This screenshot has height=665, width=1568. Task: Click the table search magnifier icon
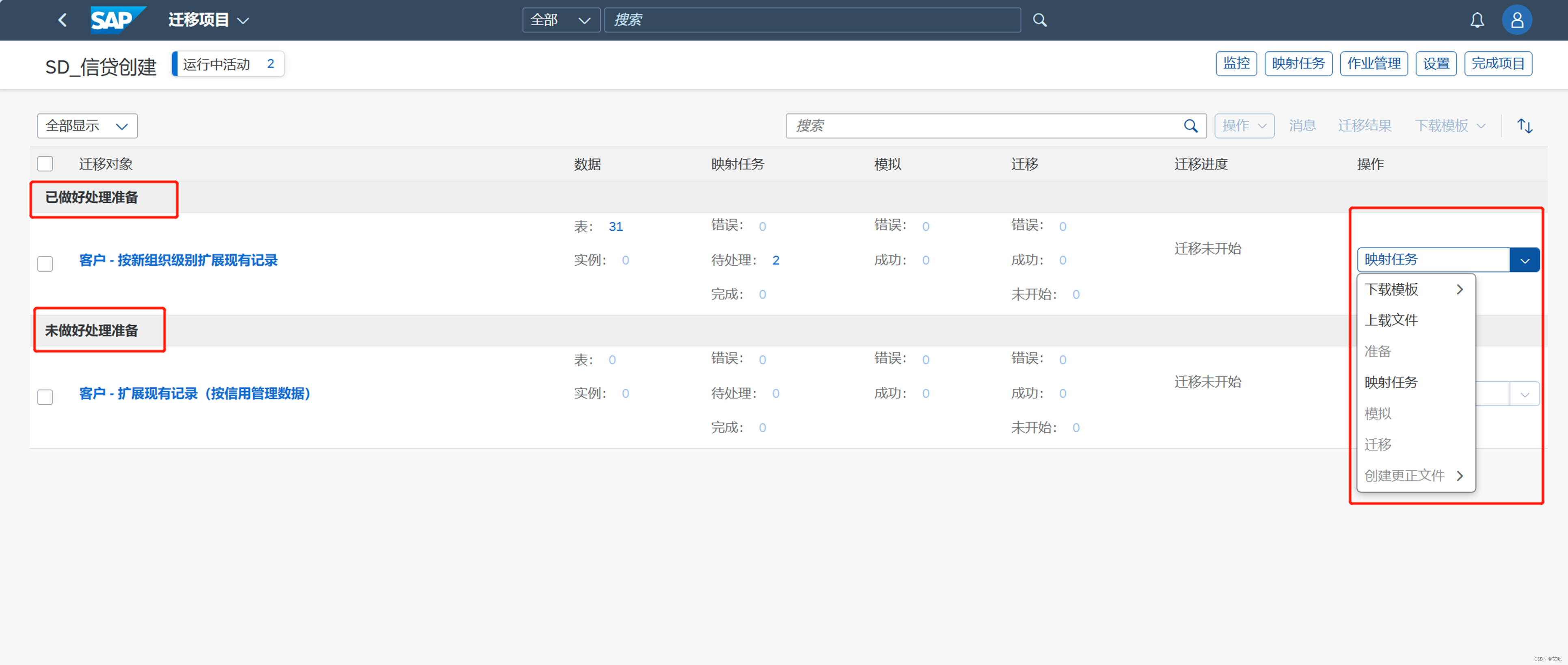[1190, 126]
